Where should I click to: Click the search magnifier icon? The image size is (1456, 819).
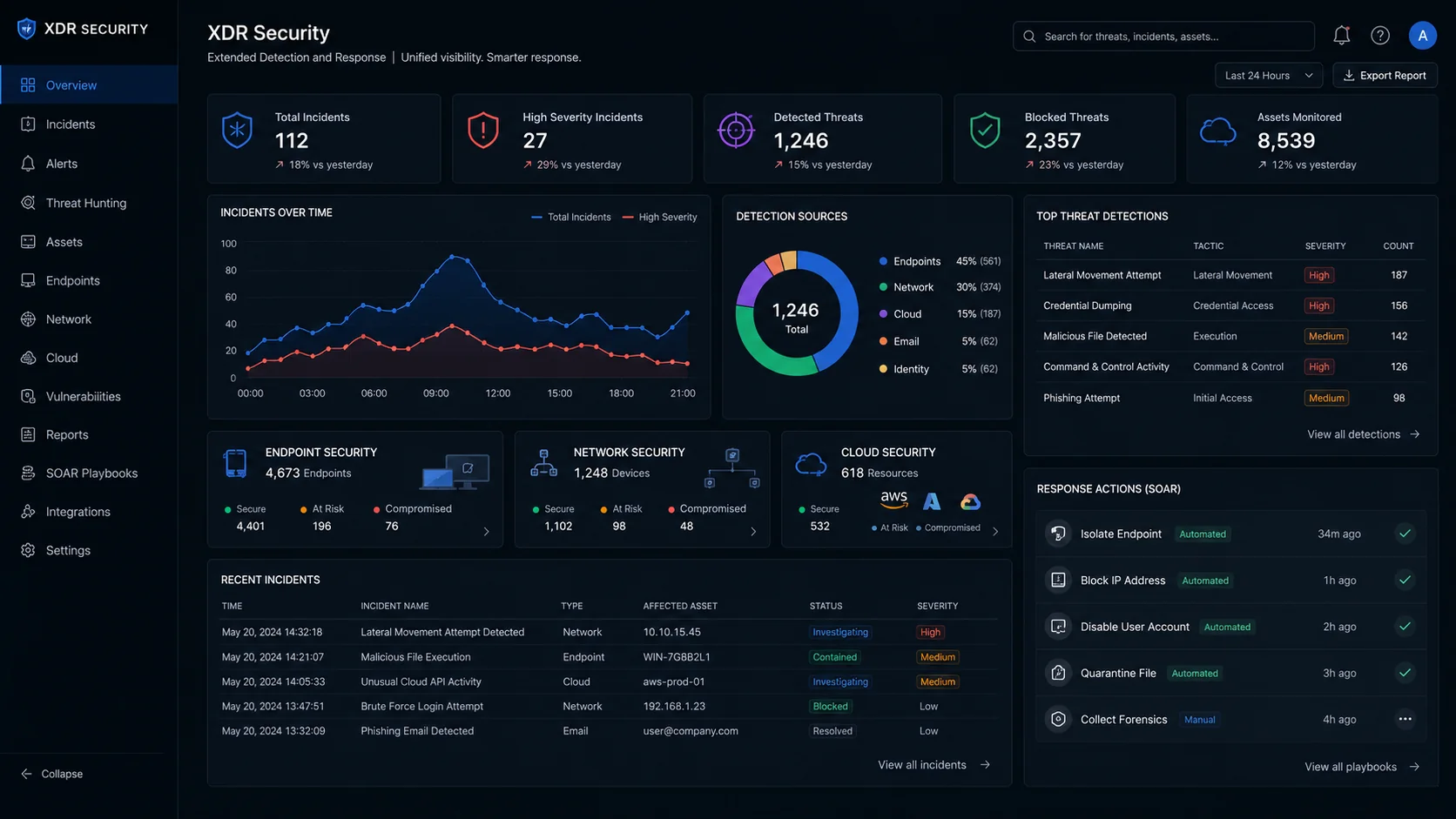1029,37
